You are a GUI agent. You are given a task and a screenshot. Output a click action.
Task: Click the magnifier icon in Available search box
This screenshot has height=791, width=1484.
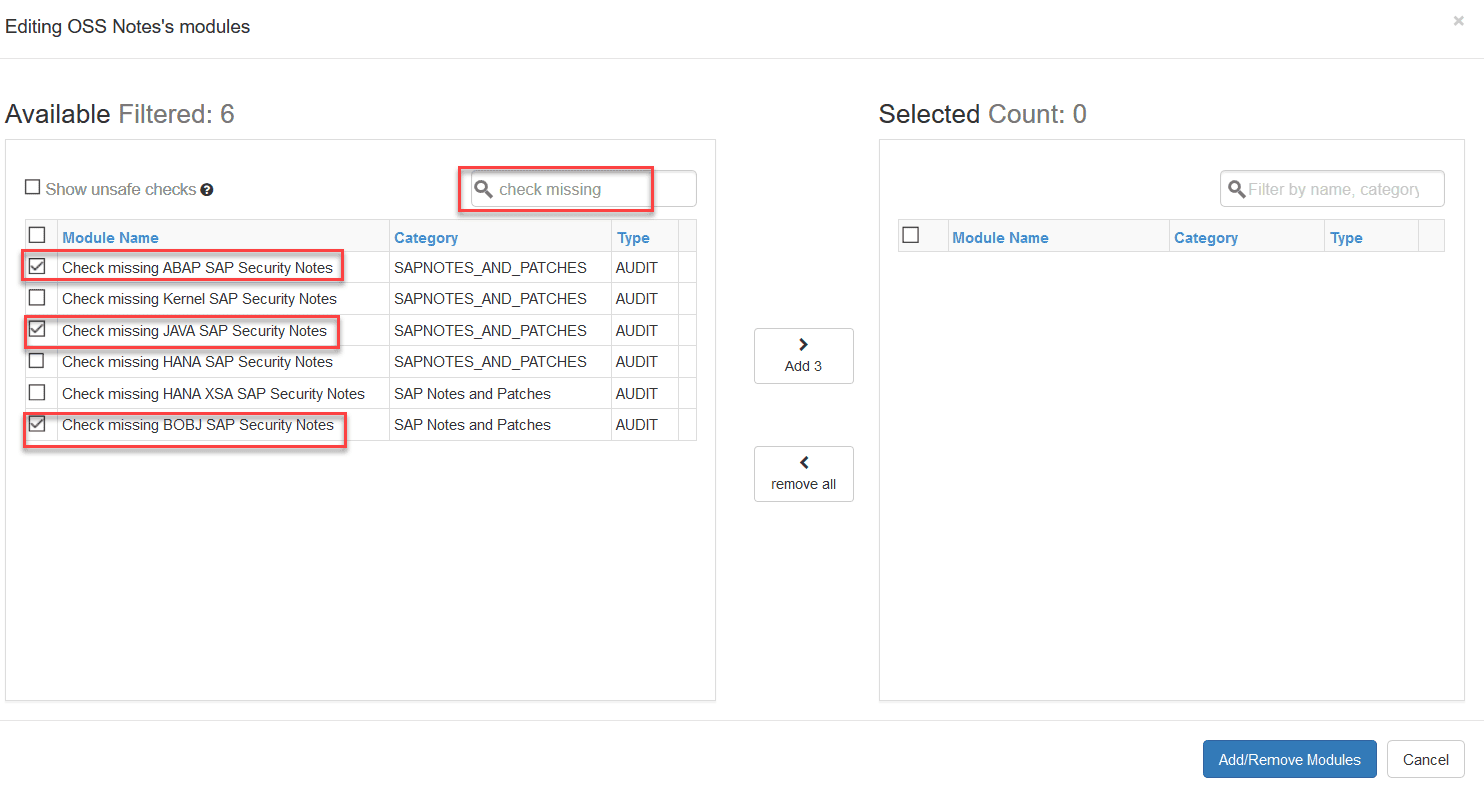tap(483, 189)
